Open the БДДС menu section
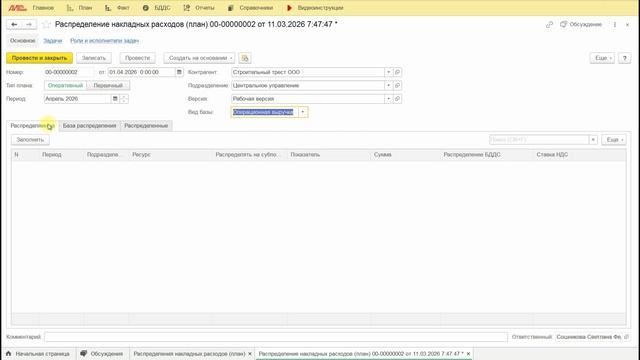Screen dimensions: 640x360 [157, 8]
